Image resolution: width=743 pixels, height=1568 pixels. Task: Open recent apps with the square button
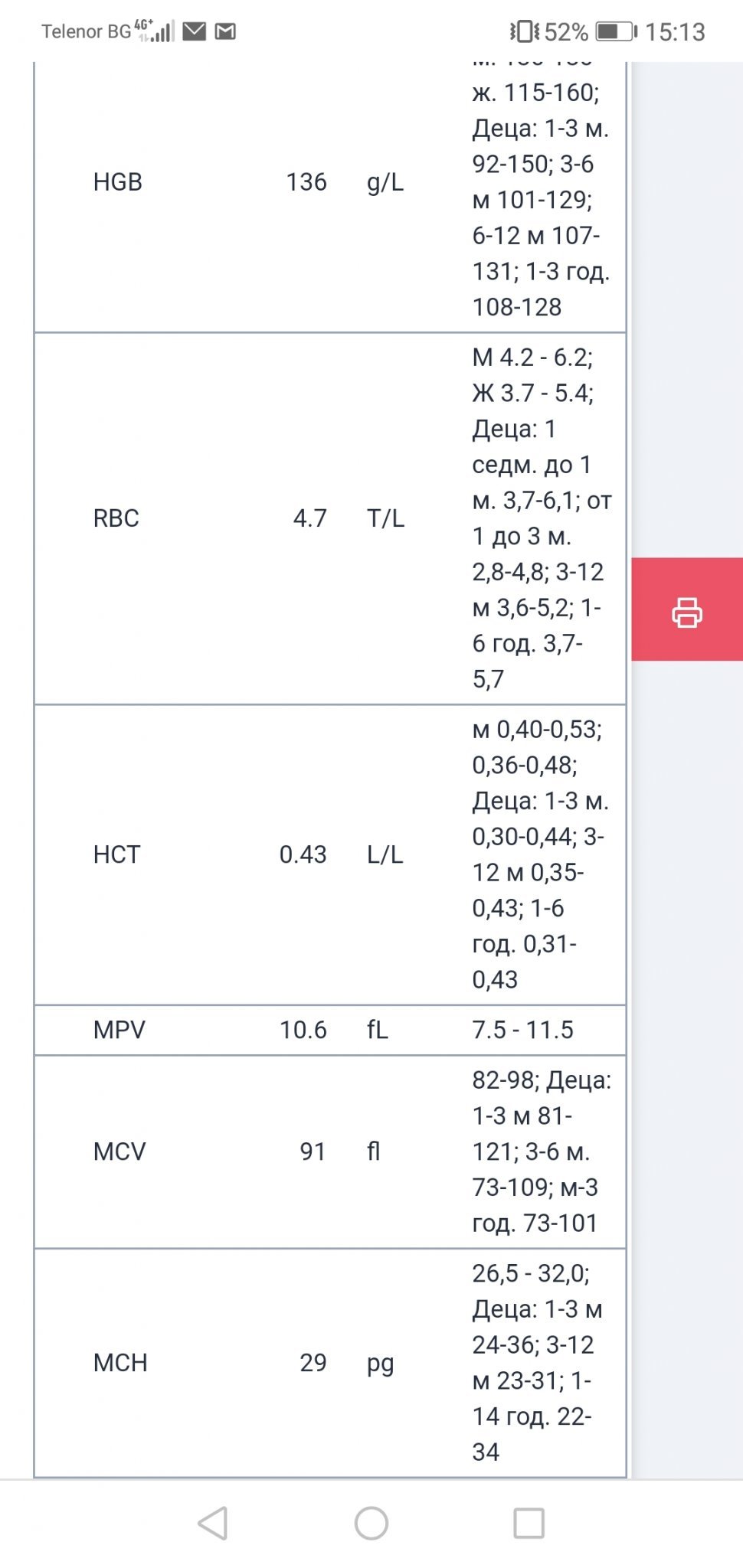(x=529, y=1523)
